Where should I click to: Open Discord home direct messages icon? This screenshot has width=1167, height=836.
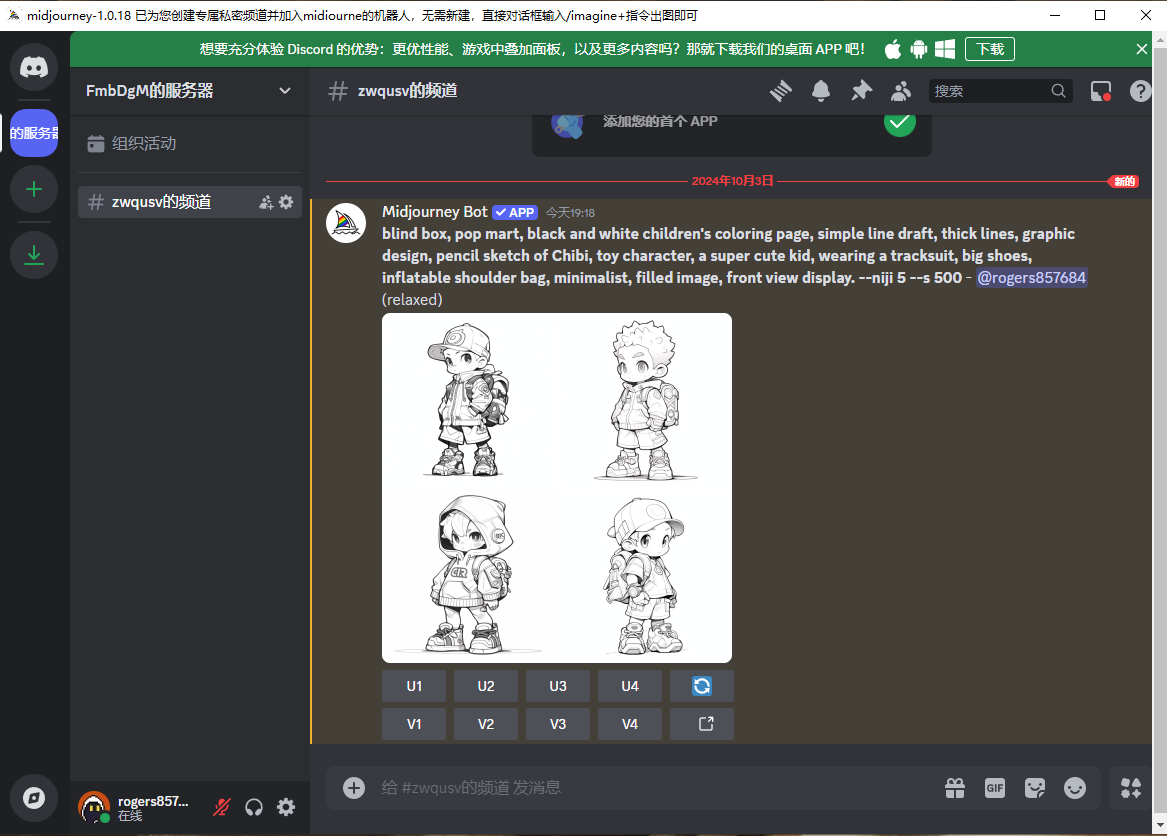(33, 68)
